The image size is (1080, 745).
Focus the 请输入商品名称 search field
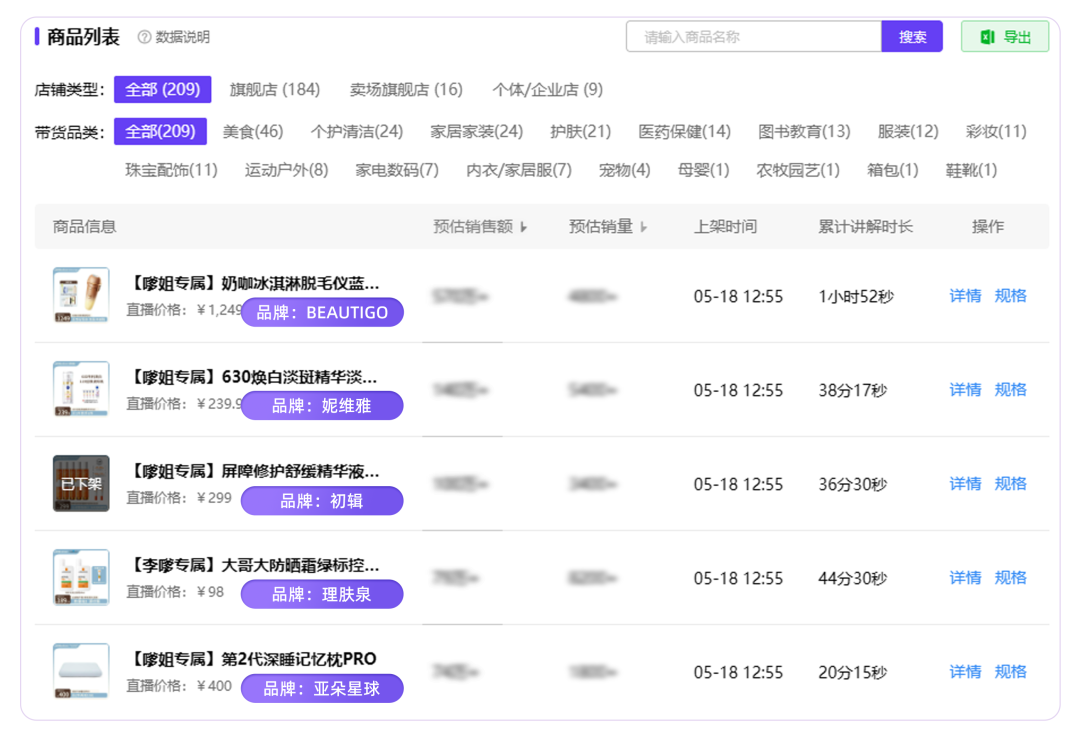click(754, 36)
